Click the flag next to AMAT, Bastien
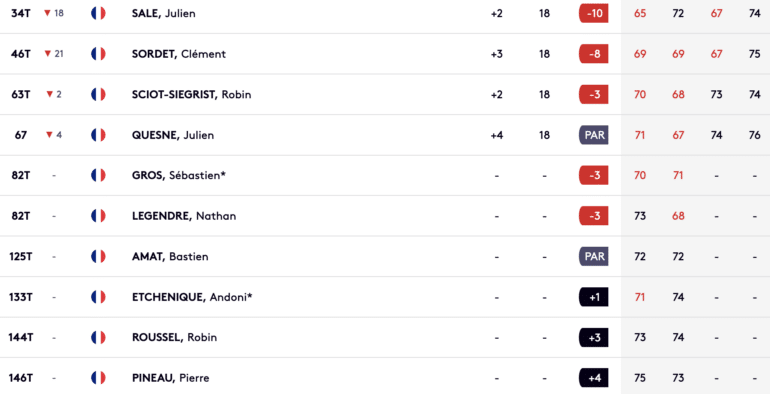Viewport: 770px width, 394px height. 98,256
